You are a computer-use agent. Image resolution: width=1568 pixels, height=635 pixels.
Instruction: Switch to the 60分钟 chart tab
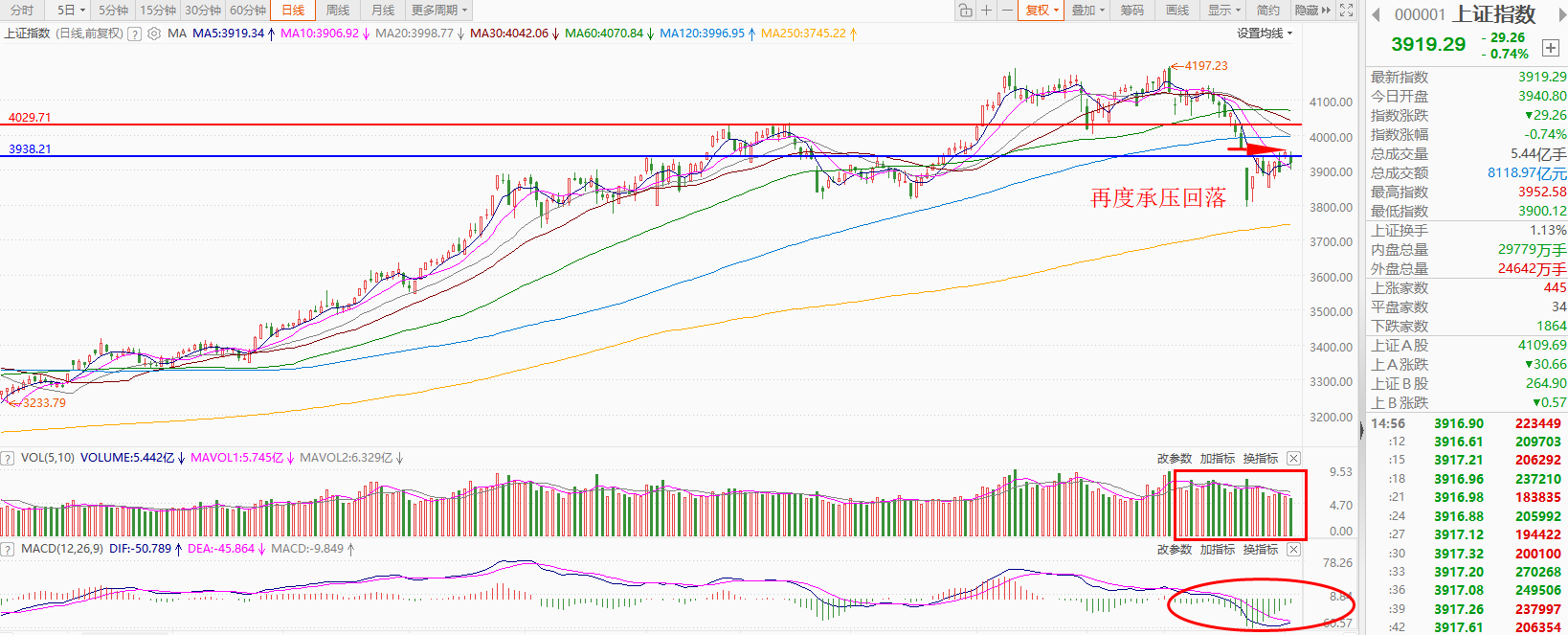tap(248, 11)
